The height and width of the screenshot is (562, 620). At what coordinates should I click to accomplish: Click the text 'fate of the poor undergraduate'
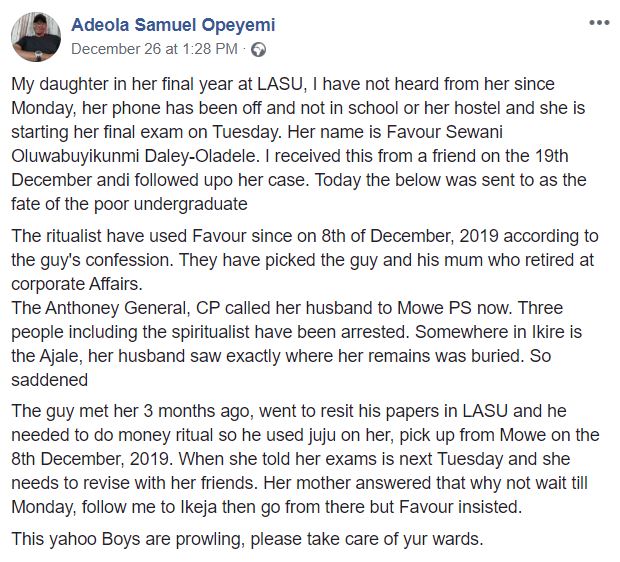coord(129,204)
